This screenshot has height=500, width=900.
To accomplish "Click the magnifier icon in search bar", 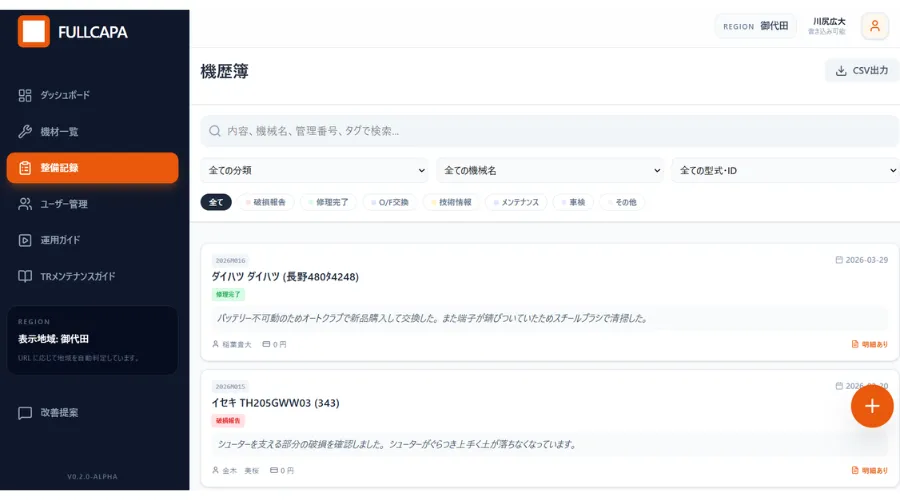I will (215, 131).
